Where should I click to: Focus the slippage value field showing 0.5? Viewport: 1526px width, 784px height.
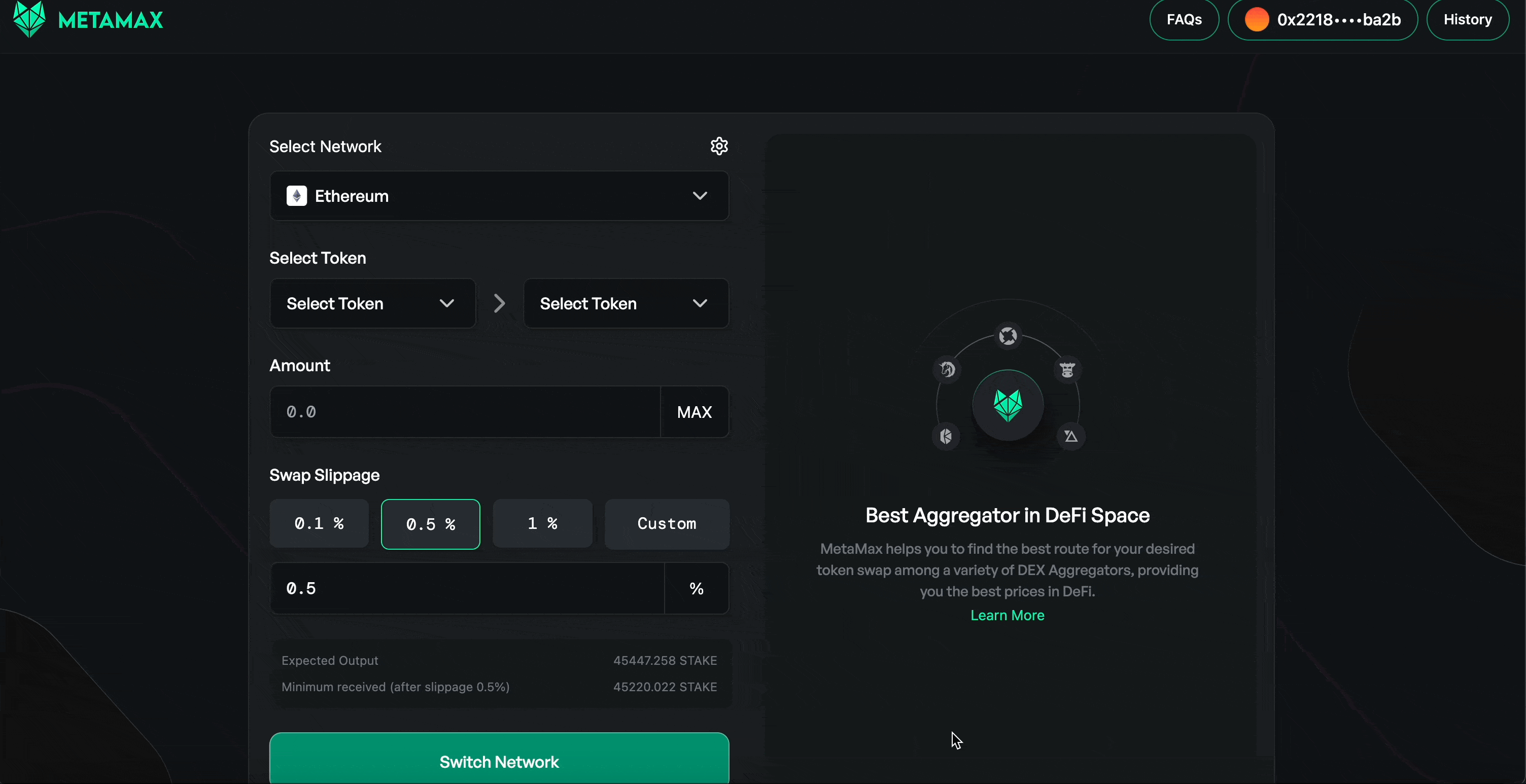(467, 589)
